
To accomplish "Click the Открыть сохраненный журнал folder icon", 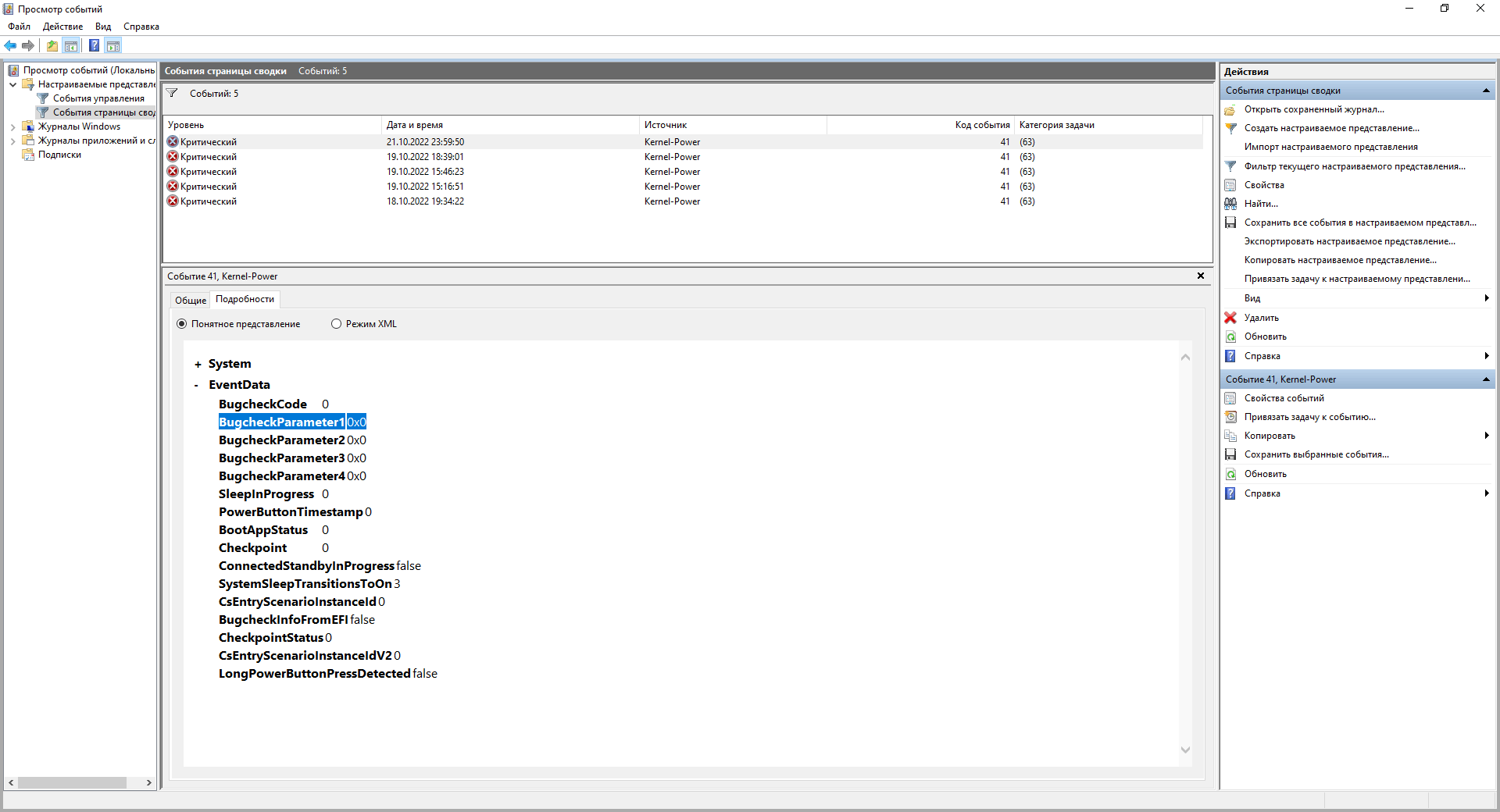I will [x=1230, y=109].
